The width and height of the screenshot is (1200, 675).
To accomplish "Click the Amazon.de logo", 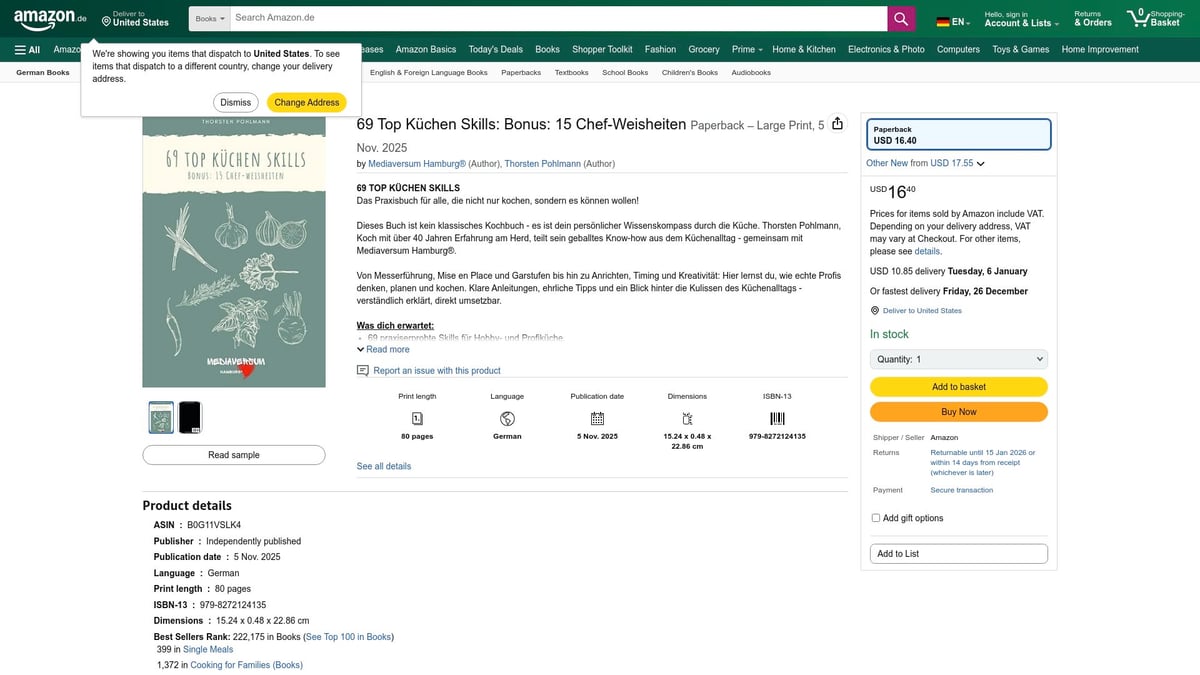I will pos(50,19).
